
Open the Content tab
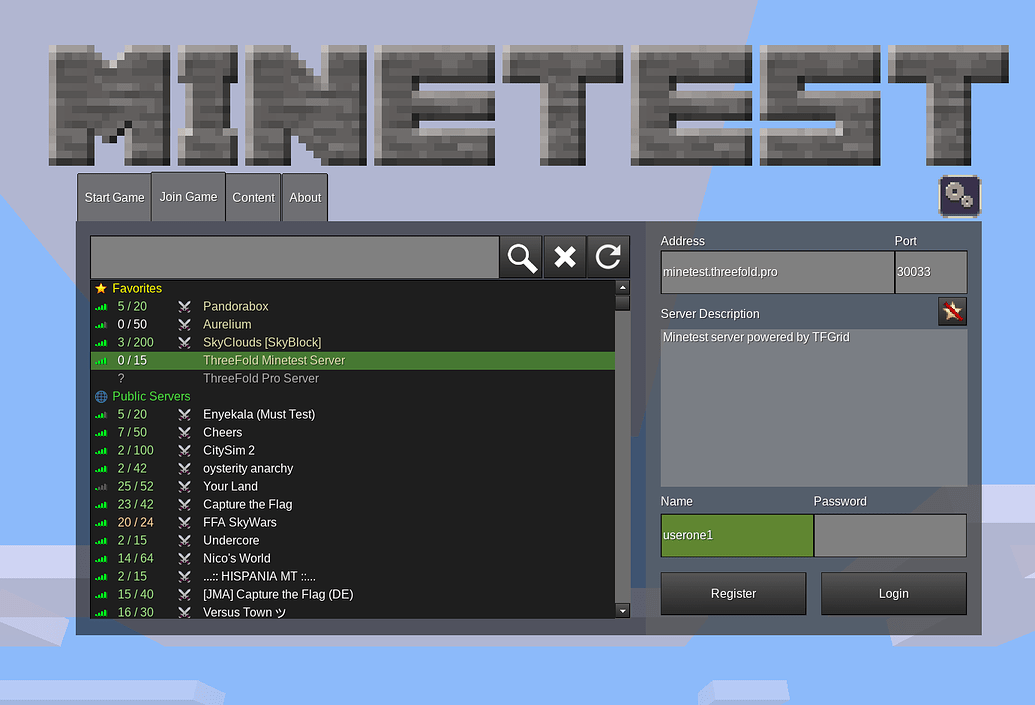pyautogui.click(x=253, y=198)
